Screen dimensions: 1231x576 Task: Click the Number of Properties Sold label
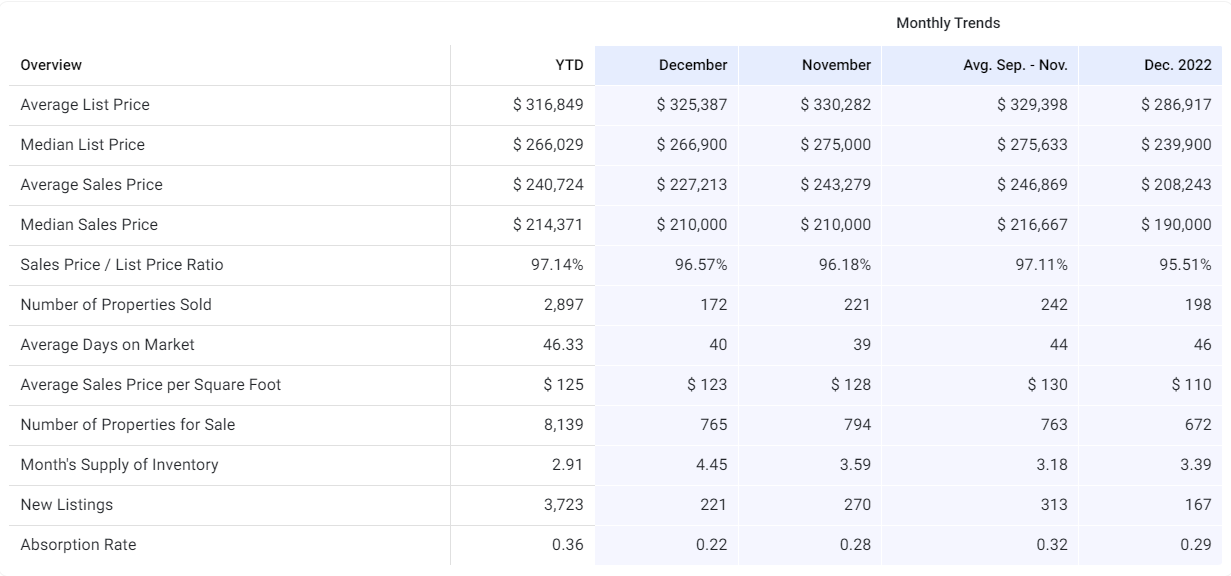click(x=116, y=305)
